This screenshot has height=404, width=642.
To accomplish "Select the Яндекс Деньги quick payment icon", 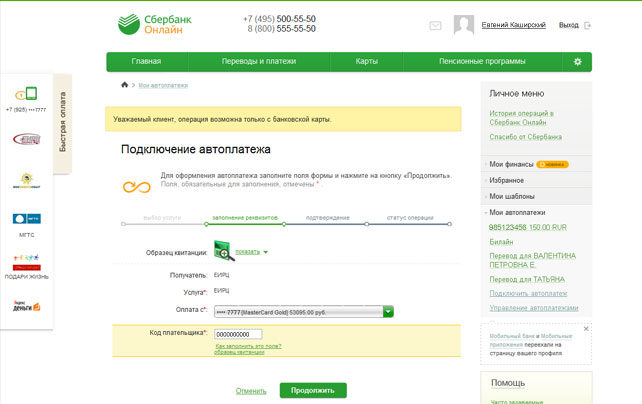I will pos(27,306).
